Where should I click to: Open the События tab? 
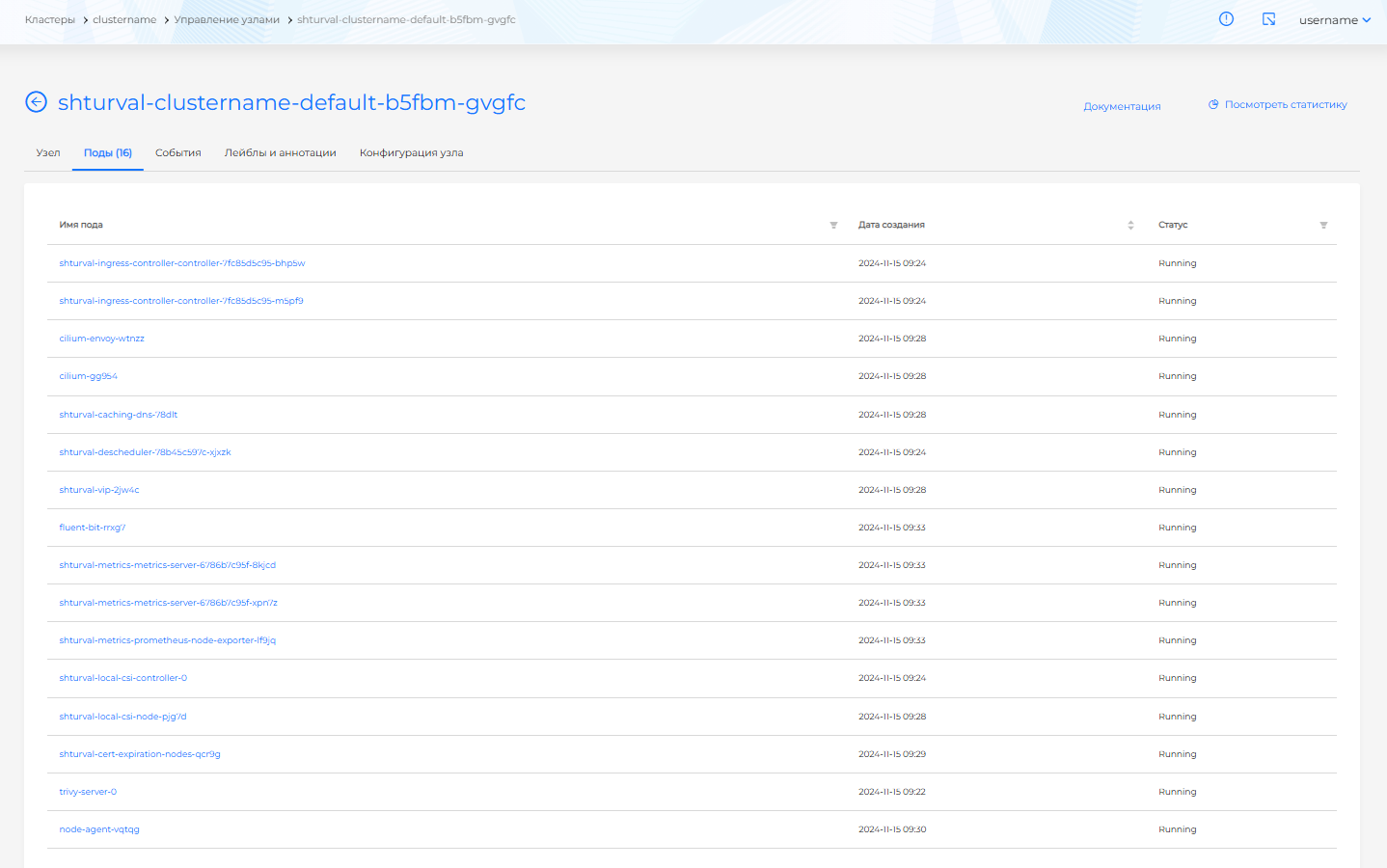tap(178, 153)
